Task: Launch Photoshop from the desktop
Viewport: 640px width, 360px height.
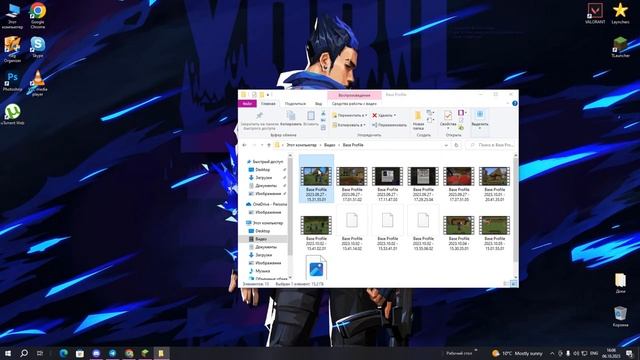Action: pyautogui.click(x=12, y=81)
